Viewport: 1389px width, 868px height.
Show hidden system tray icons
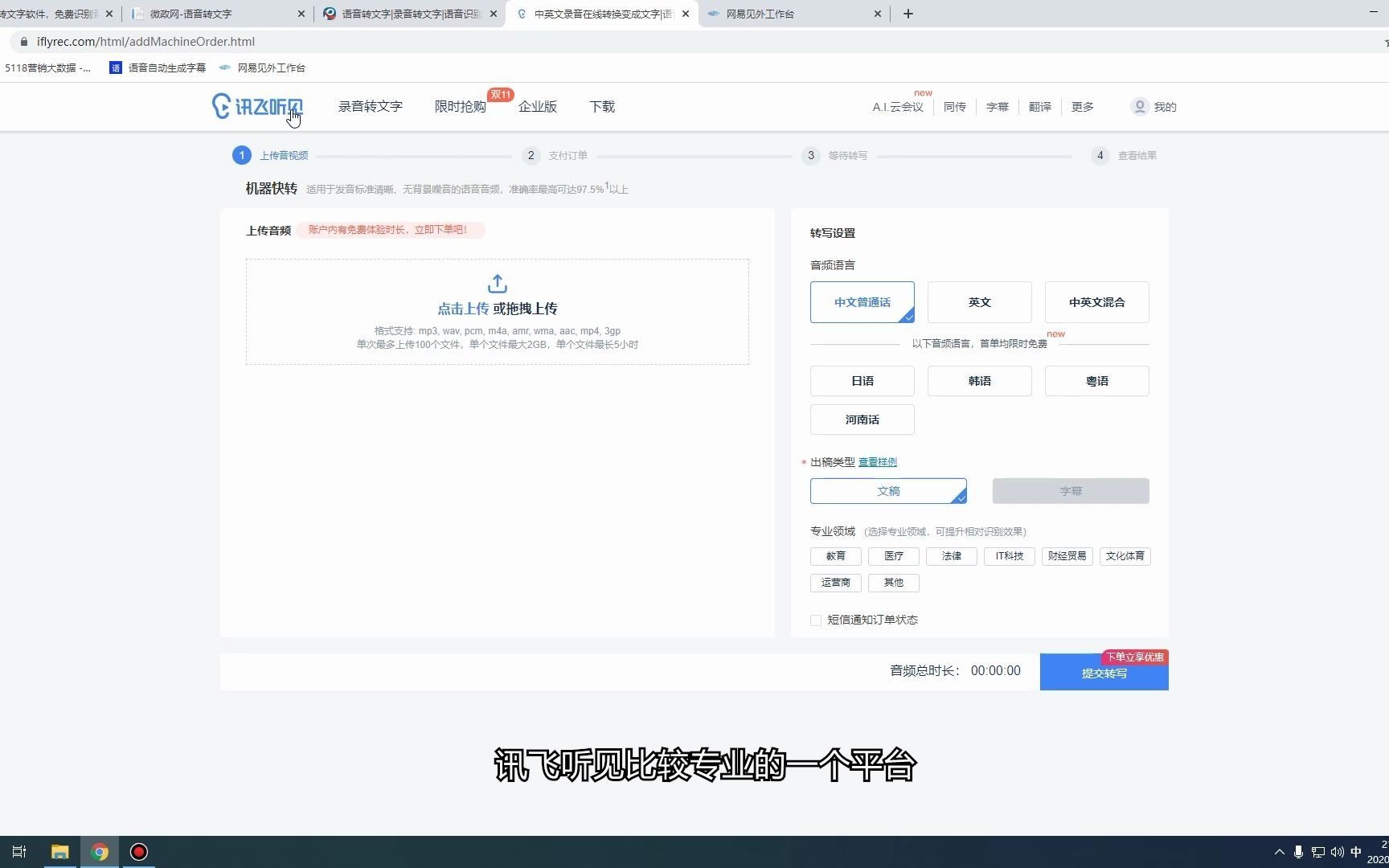pyautogui.click(x=1280, y=852)
